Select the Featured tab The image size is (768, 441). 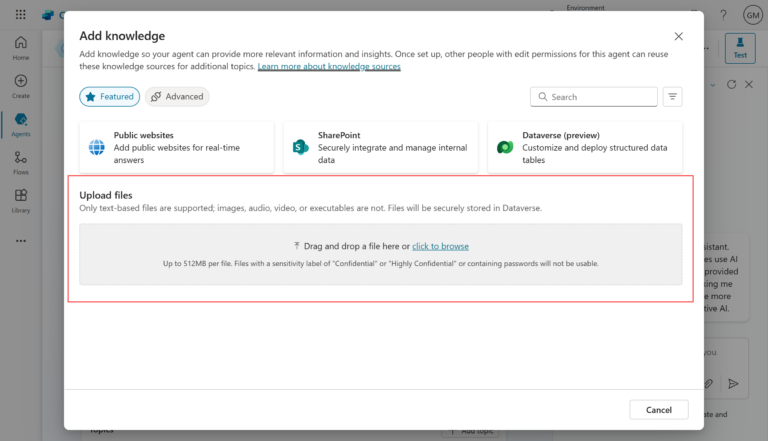(110, 97)
